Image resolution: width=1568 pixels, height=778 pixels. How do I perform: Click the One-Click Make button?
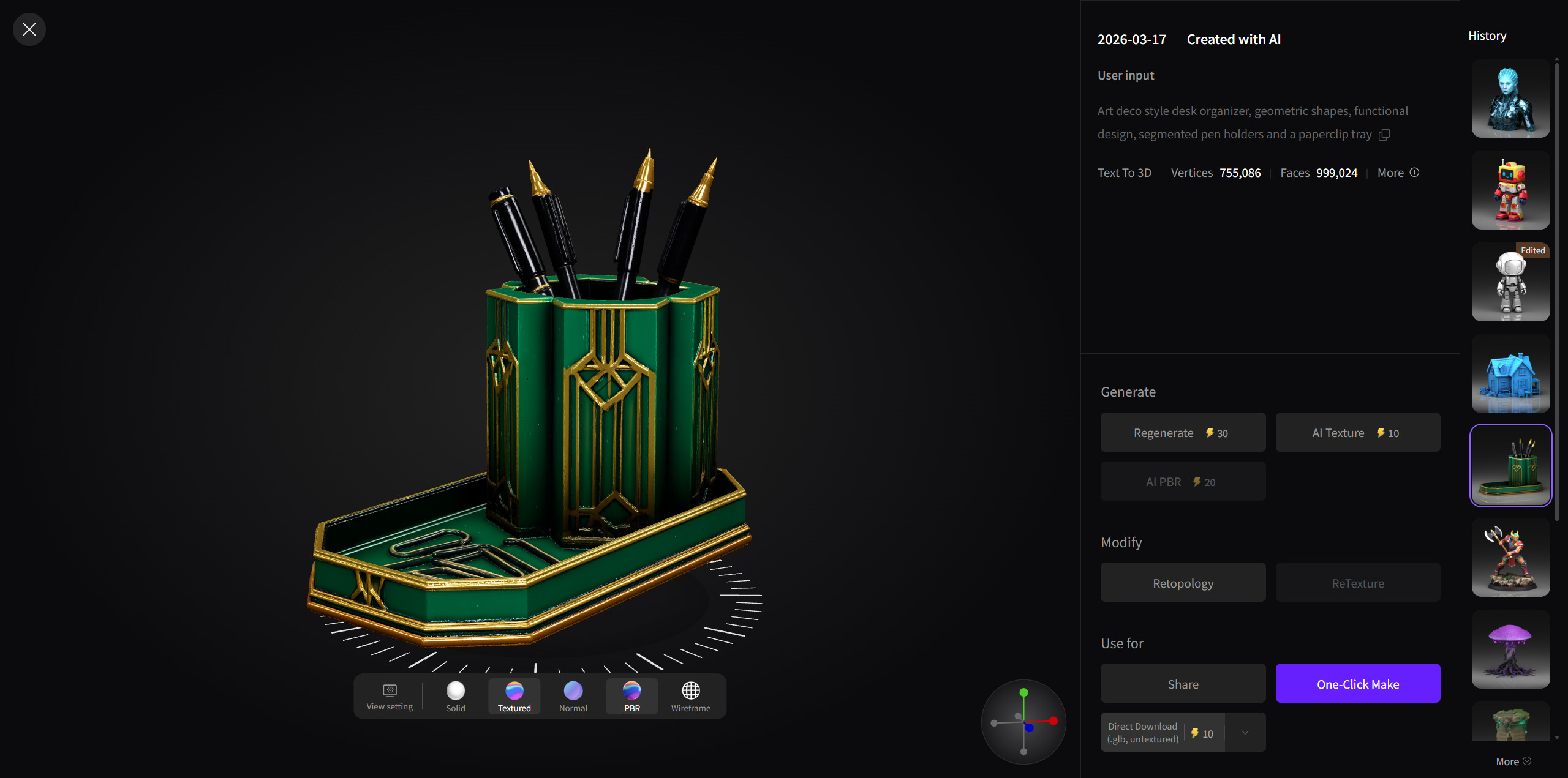(1358, 683)
